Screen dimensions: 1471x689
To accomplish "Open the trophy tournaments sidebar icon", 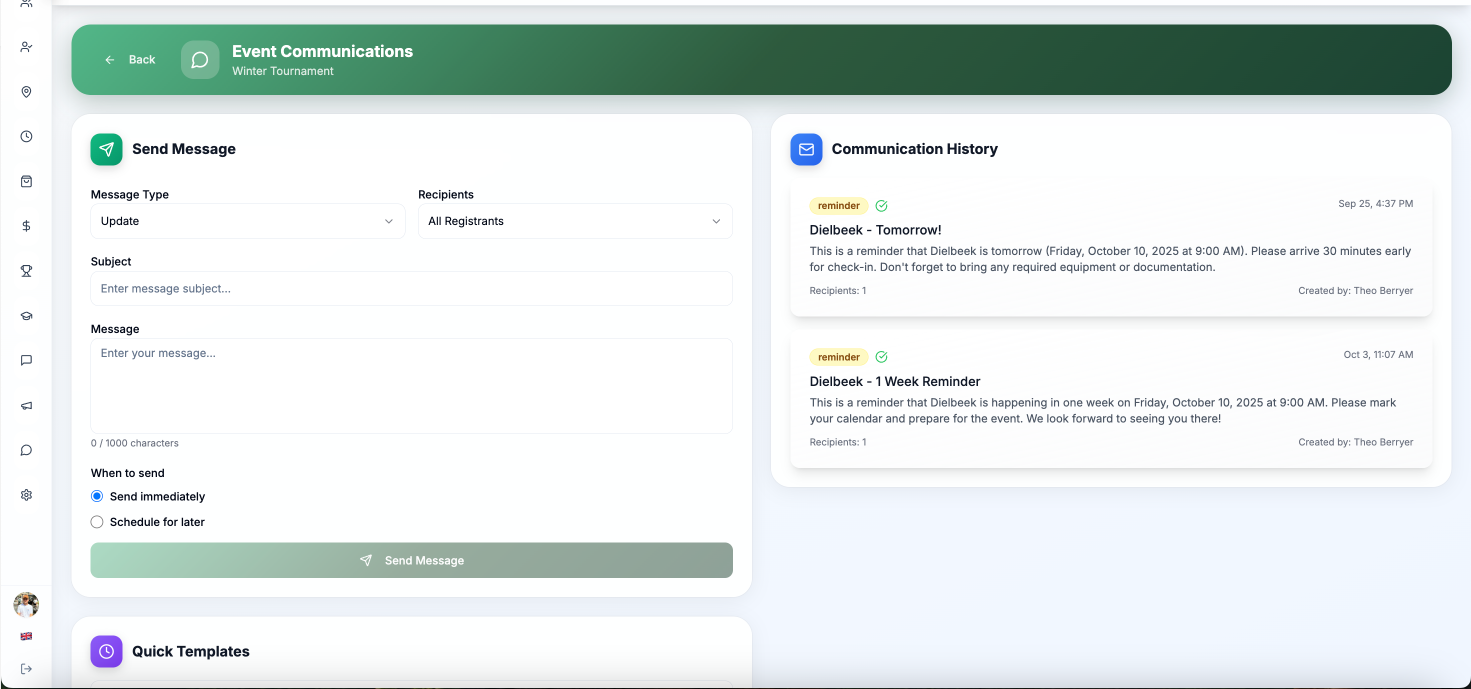I will point(26,271).
